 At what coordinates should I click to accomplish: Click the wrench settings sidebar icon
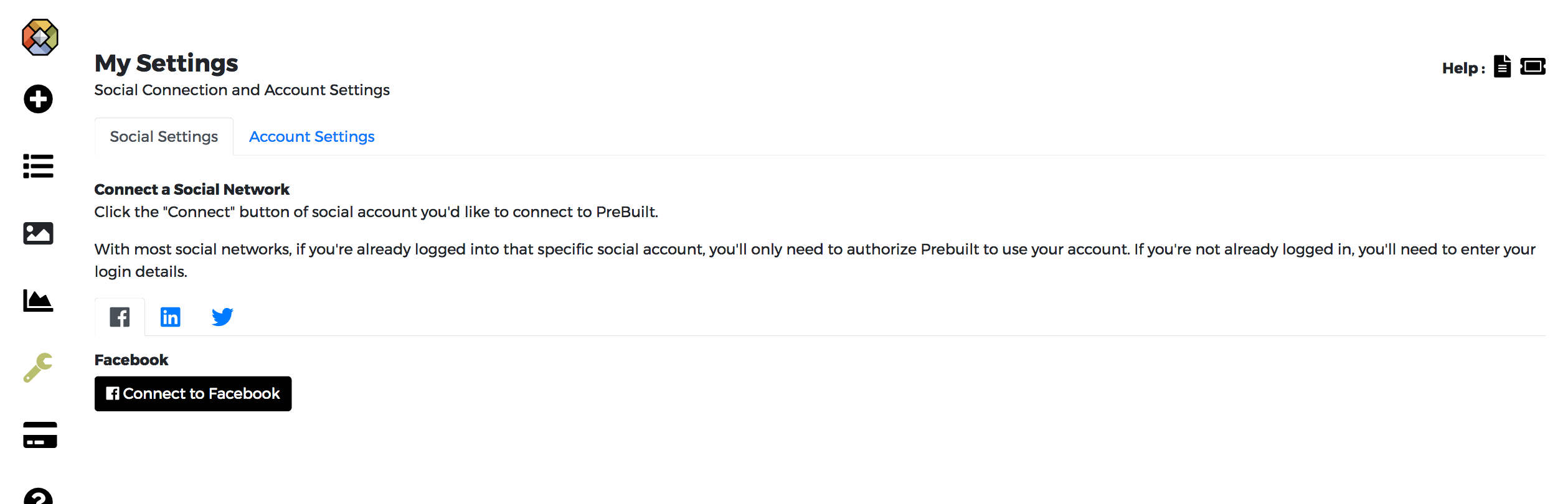(x=39, y=368)
